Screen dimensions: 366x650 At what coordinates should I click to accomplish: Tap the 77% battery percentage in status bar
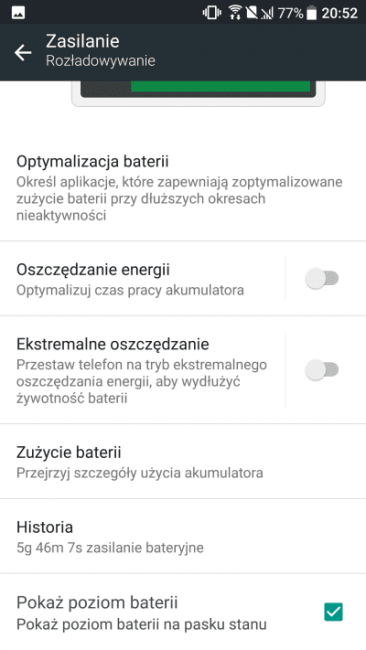pos(290,13)
